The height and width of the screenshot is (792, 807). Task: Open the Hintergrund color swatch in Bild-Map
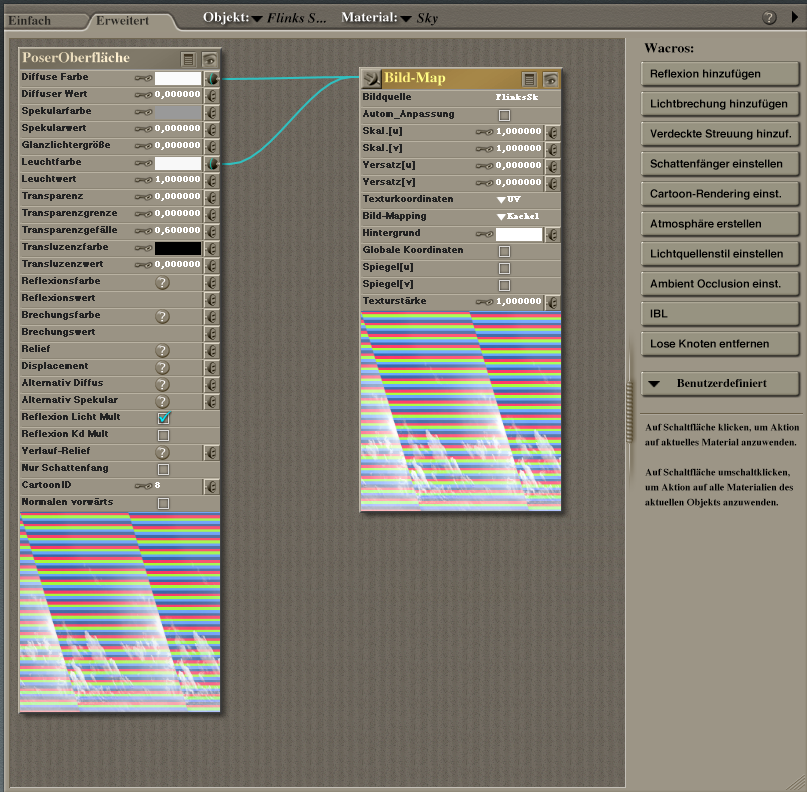519,234
